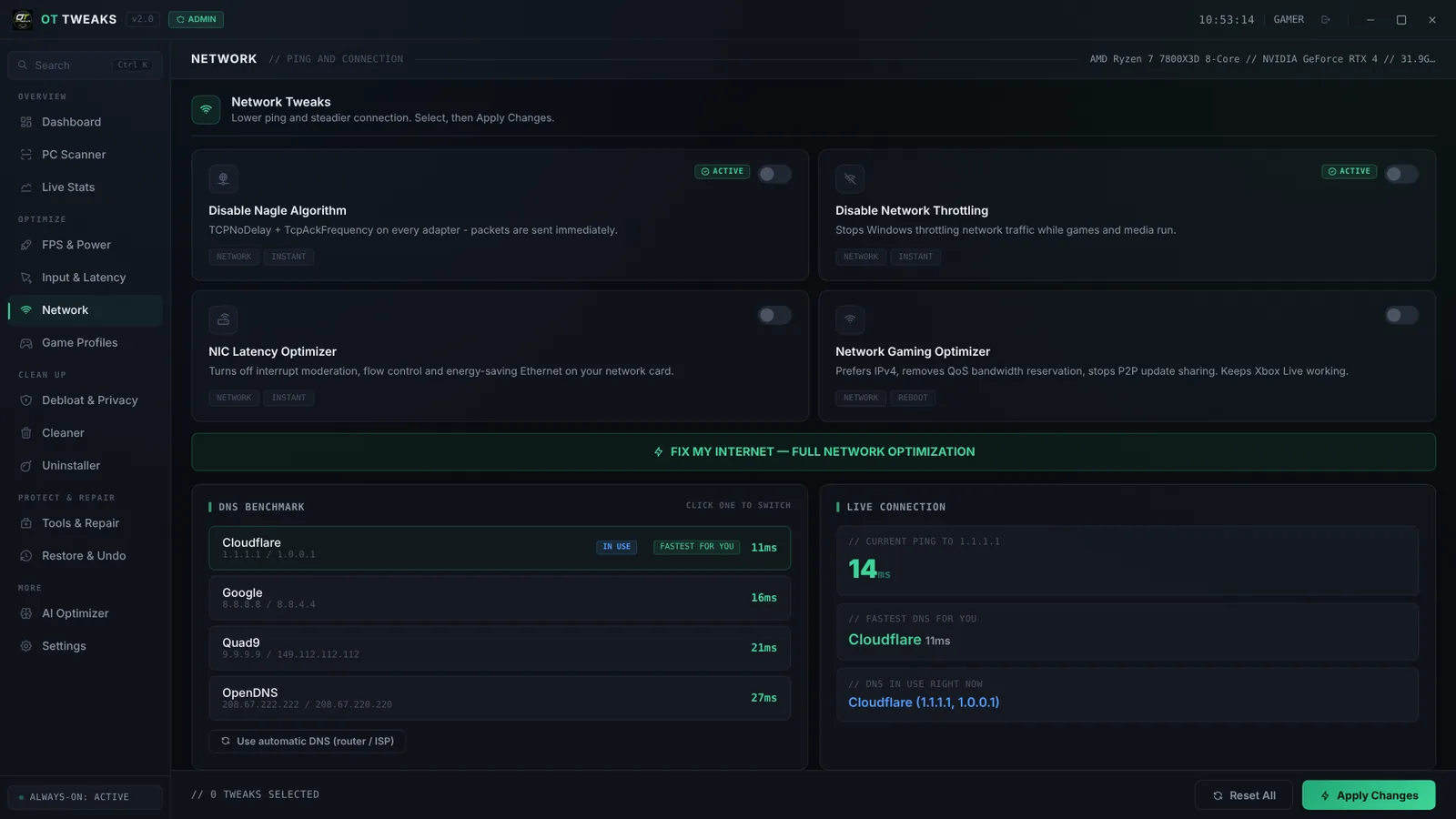Click the Reset All button
Image resolution: width=1456 pixels, height=819 pixels.
[x=1243, y=795]
